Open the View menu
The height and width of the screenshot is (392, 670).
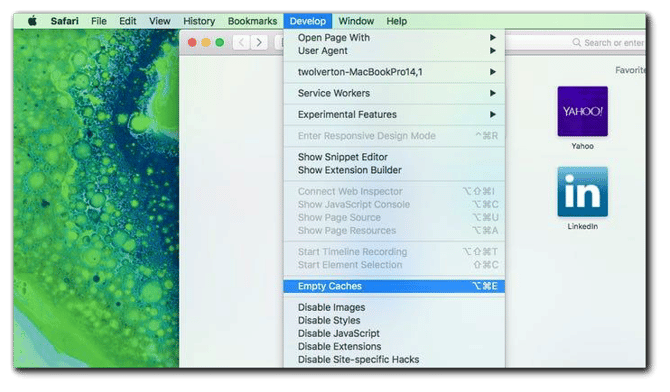pyautogui.click(x=159, y=21)
